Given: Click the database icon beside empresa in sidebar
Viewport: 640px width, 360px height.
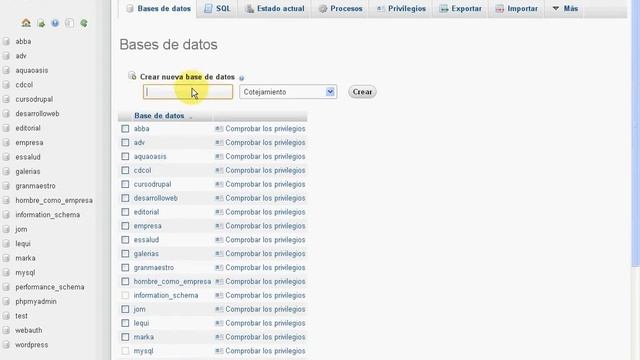Looking at the screenshot, I should click(6, 143).
